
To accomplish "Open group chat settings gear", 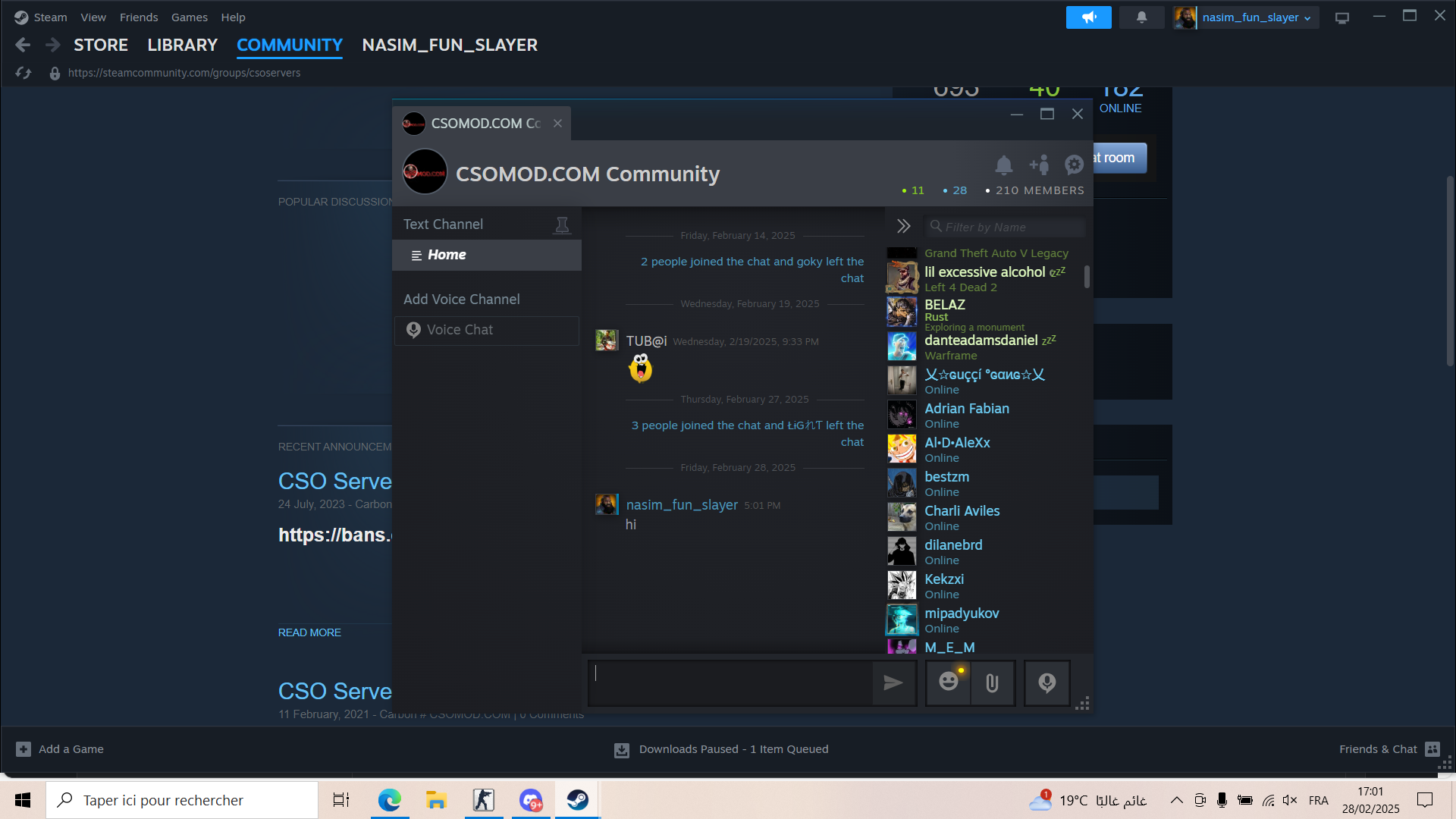I will coord(1074,165).
